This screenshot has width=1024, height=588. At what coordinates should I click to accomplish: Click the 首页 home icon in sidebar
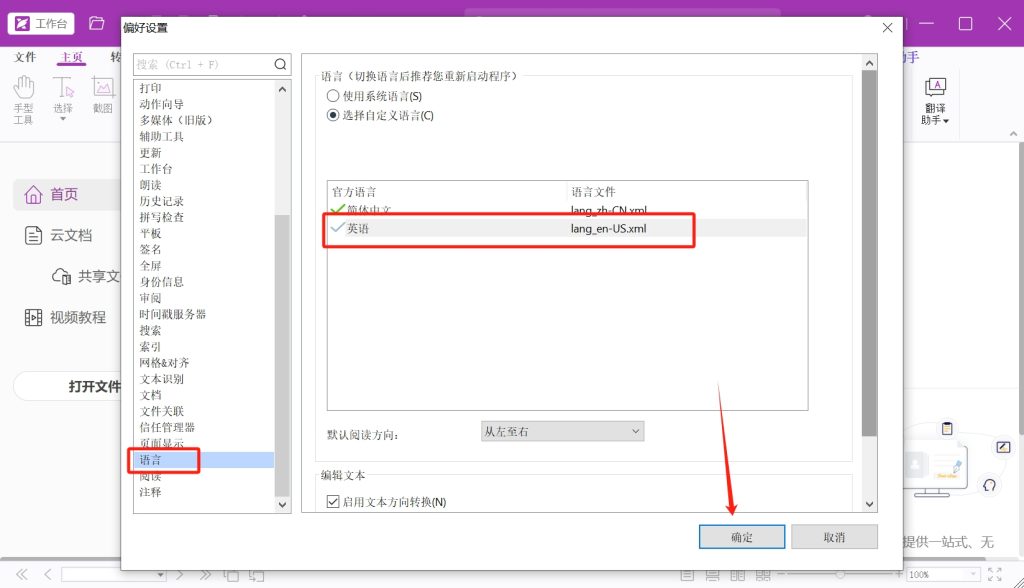tap(34, 194)
